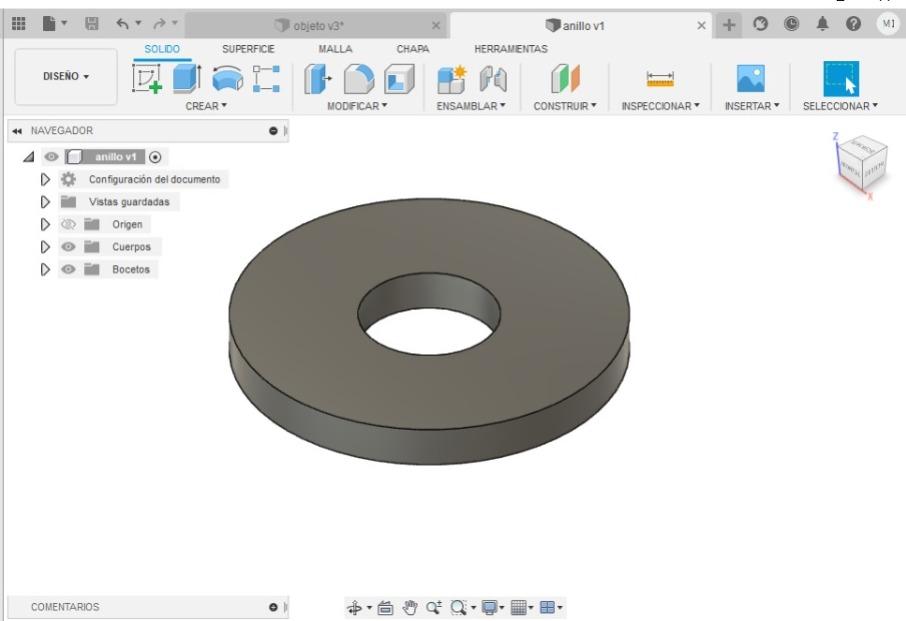Undo the last action

pyautogui.click(x=122, y=24)
